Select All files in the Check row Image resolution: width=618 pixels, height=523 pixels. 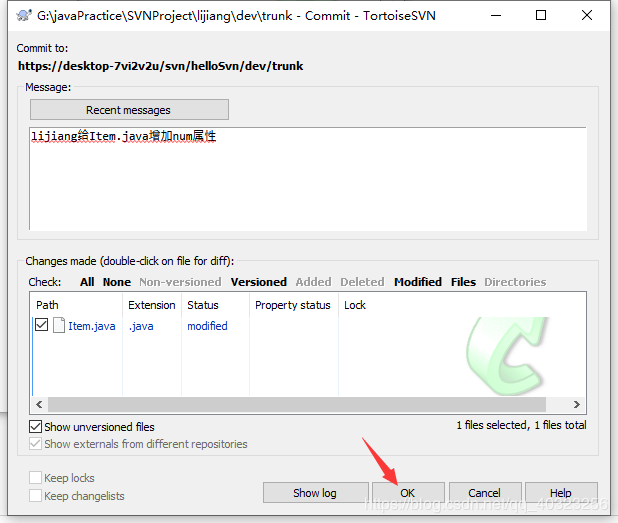click(x=87, y=282)
